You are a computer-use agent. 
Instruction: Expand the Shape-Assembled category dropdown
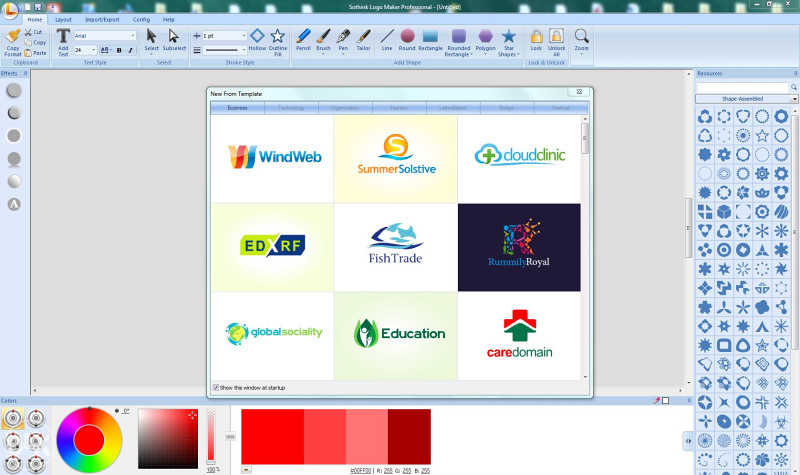click(794, 99)
